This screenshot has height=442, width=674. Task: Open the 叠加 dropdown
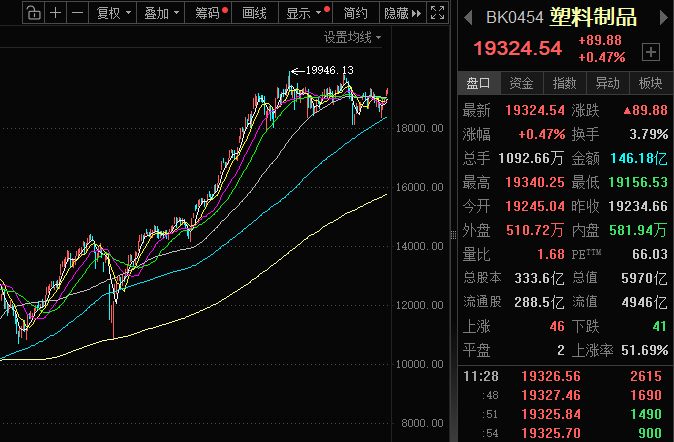[161, 13]
